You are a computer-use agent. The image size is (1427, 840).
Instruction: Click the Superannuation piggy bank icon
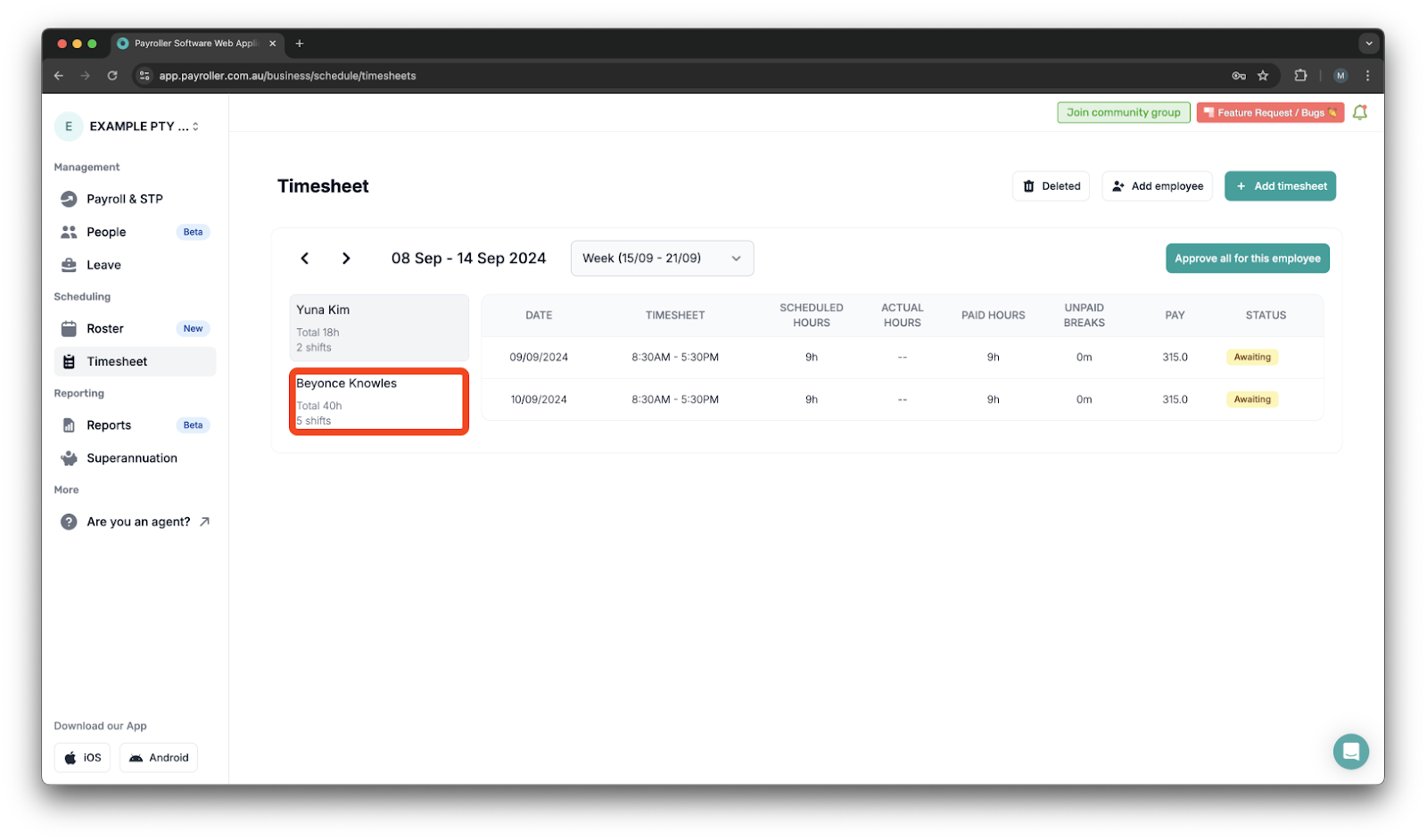(x=69, y=458)
